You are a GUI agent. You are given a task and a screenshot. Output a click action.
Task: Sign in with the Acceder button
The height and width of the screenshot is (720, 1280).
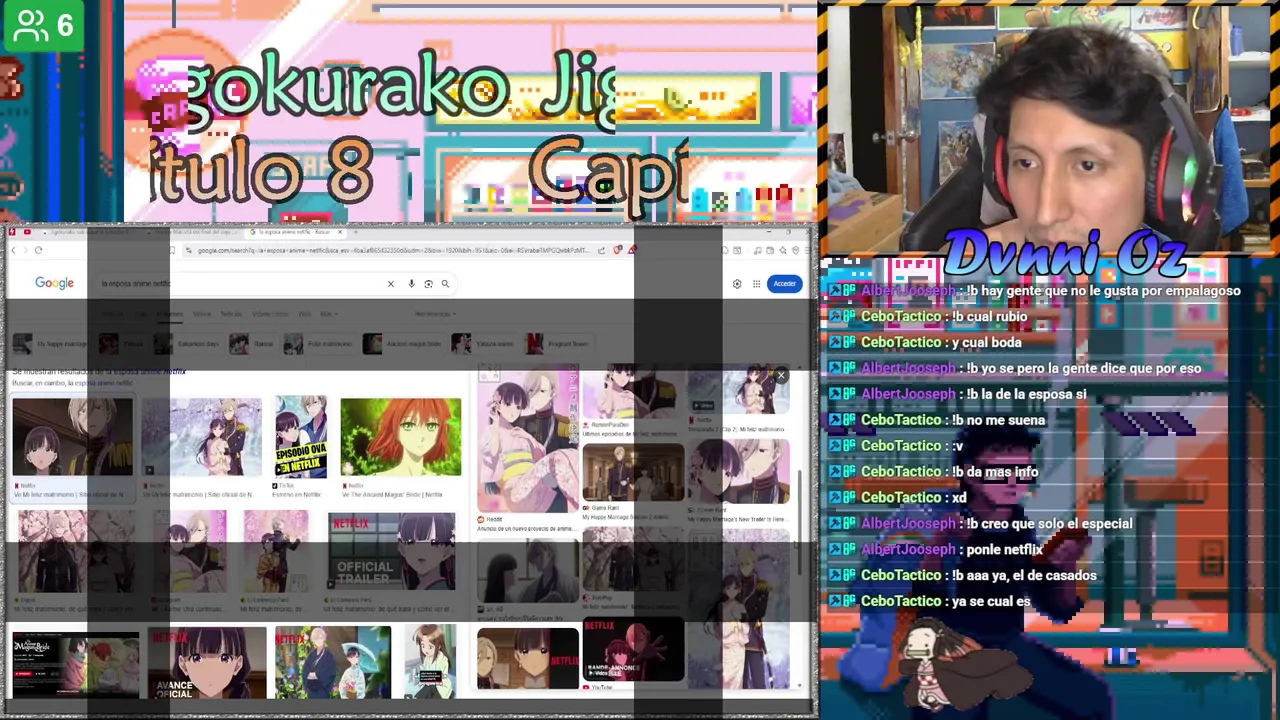coord(784,284)
